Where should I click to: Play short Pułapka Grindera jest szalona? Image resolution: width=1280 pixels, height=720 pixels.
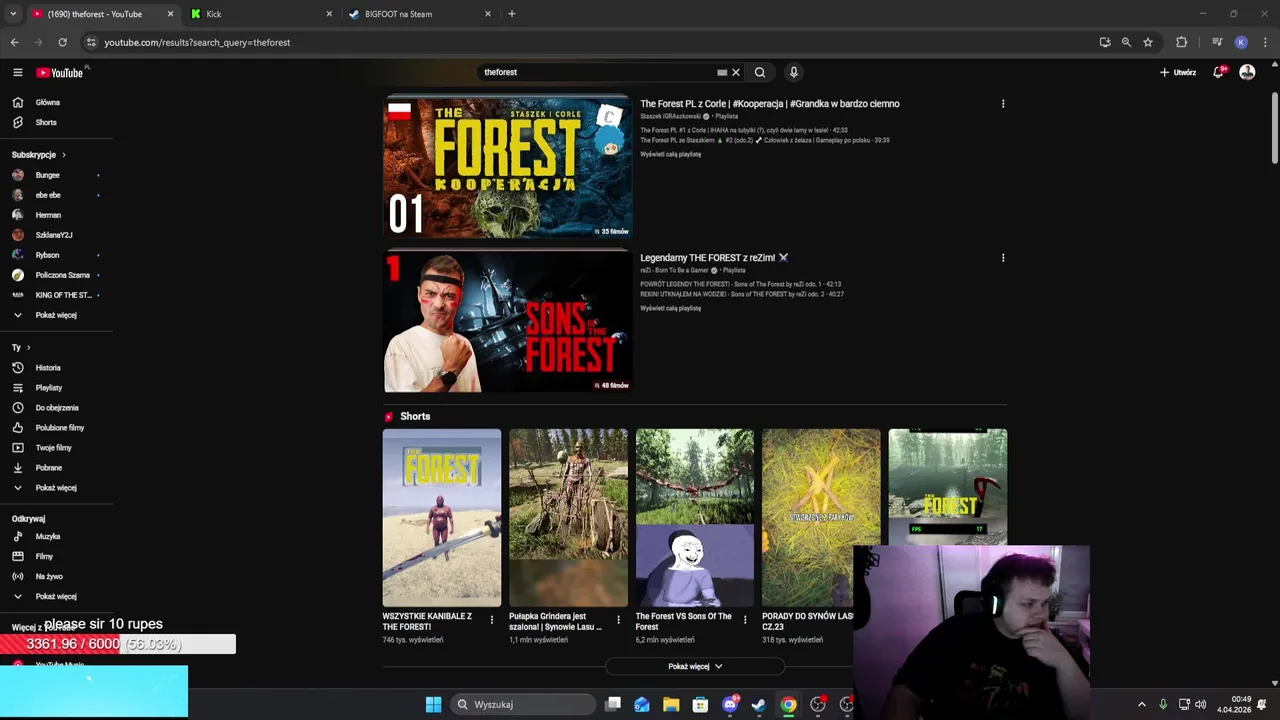point(568,518)
